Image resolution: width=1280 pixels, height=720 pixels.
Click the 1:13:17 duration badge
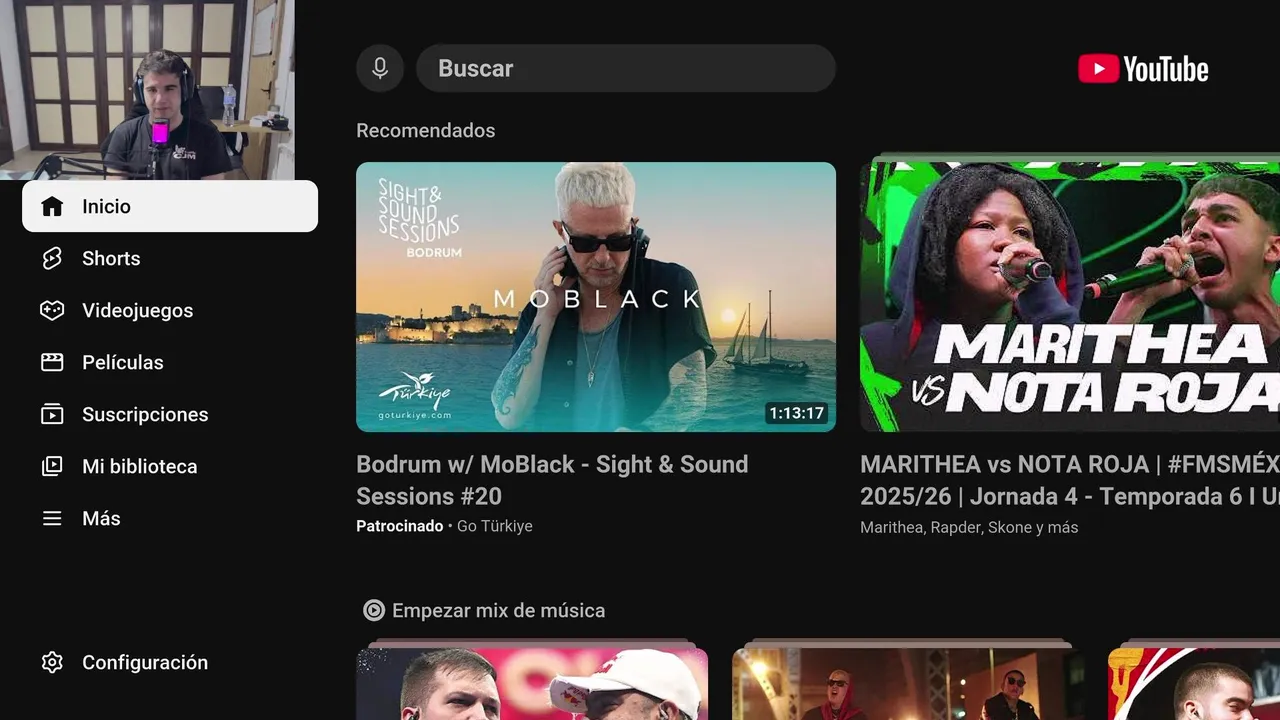[x=796, y=413]
